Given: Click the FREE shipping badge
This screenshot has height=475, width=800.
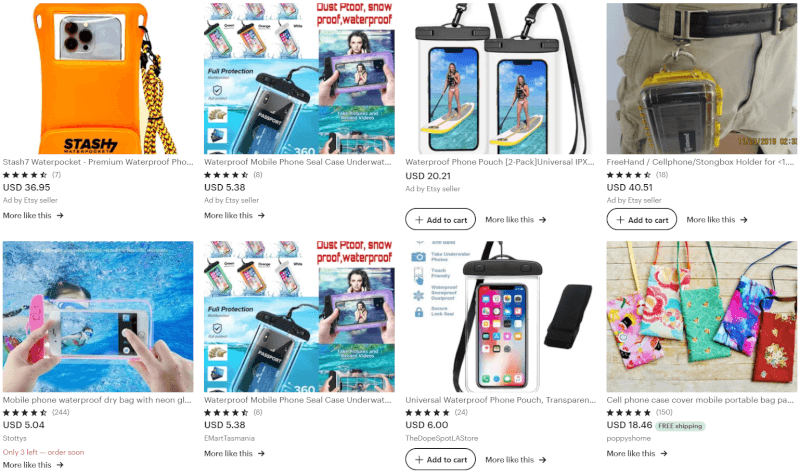Looking at the screenshot, I should click(680, 426).
